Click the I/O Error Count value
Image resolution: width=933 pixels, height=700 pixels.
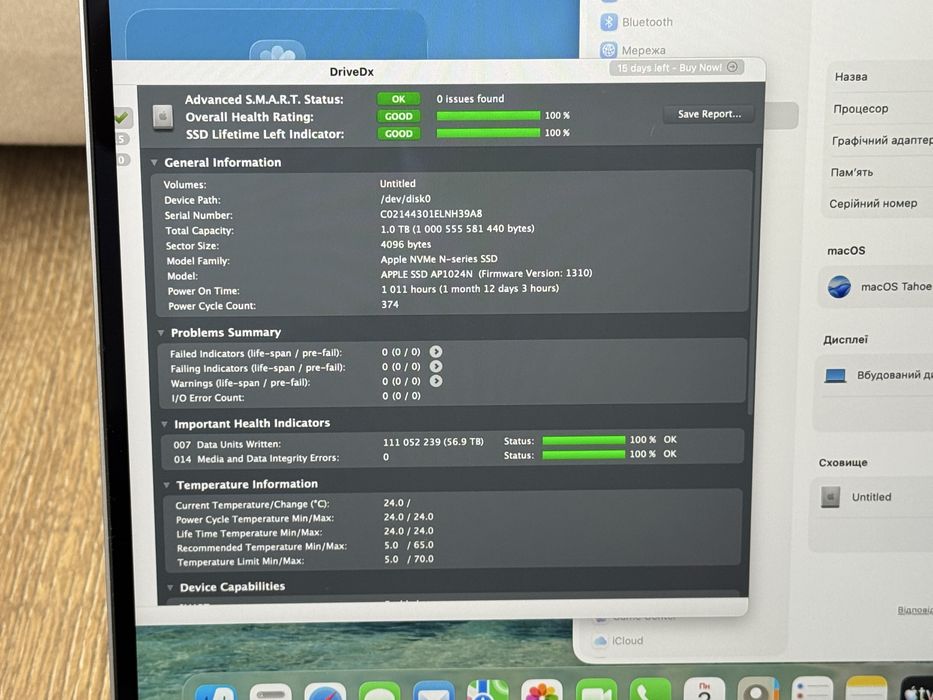[x=401, y=396]
